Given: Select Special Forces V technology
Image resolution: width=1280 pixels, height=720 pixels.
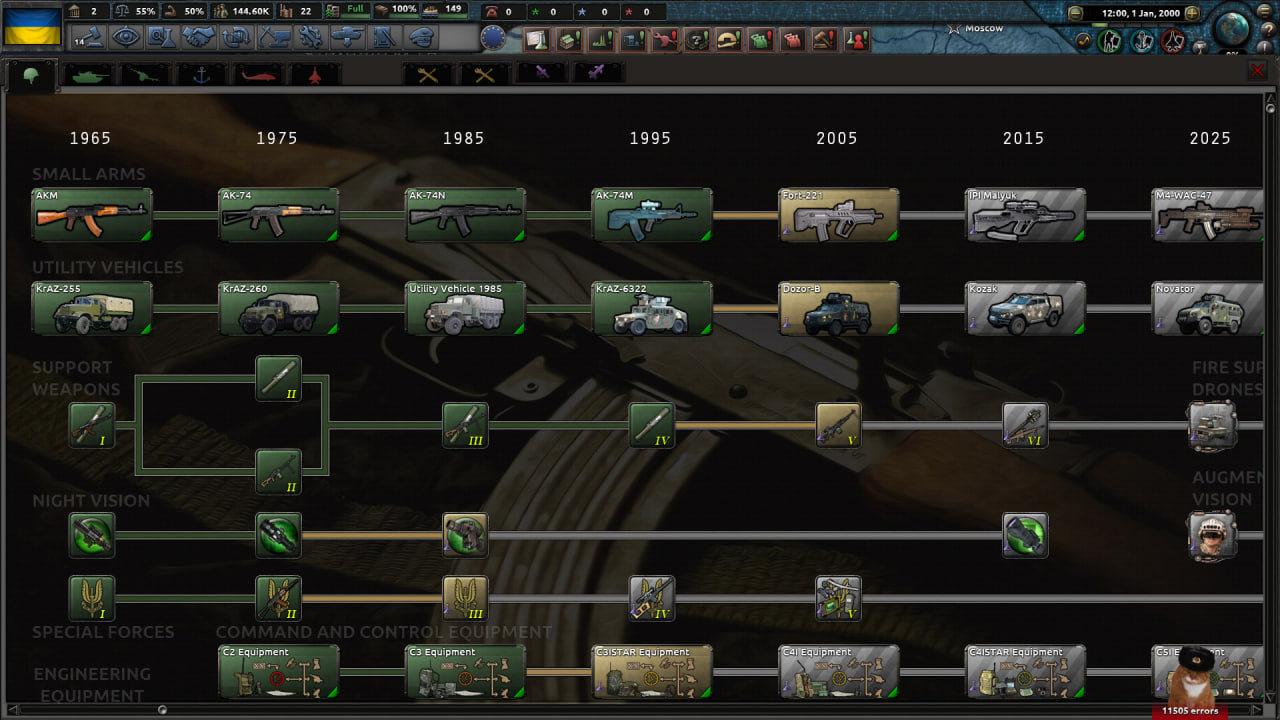Looking at the screenshot, I should [839, 598].
